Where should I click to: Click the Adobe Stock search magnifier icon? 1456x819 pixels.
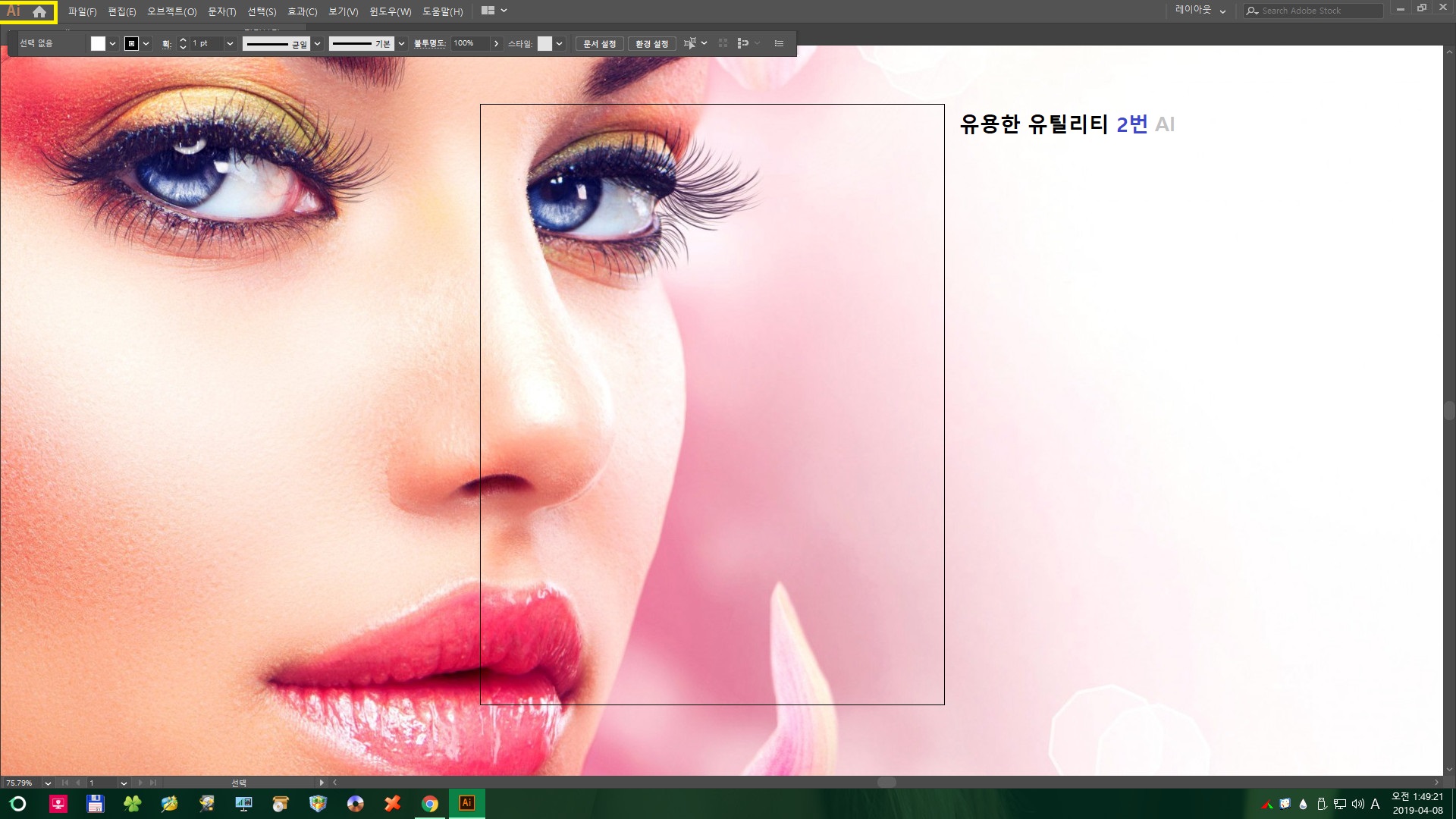1252,11
